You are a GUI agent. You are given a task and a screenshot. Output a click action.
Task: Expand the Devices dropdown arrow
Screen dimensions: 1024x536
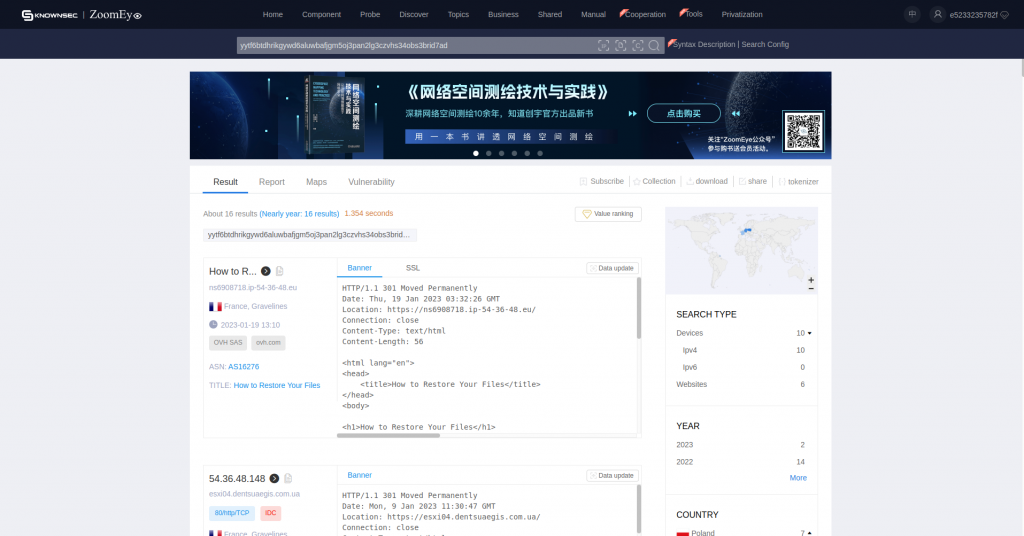[809, 333]
